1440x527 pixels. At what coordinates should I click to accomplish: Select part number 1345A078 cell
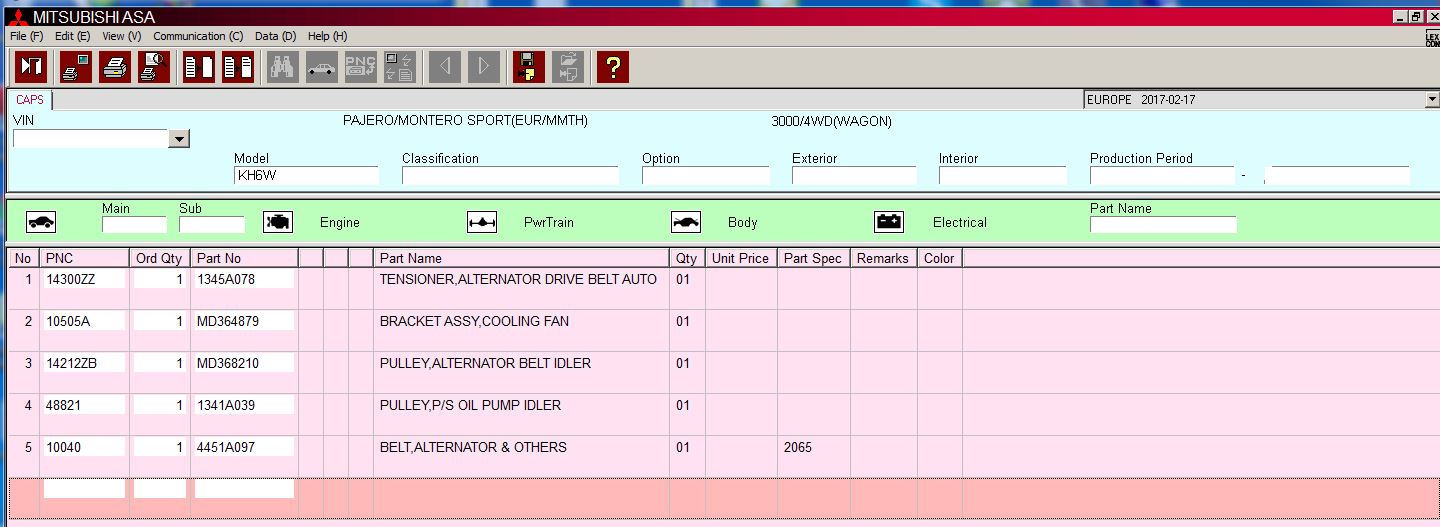click(244, 280)
